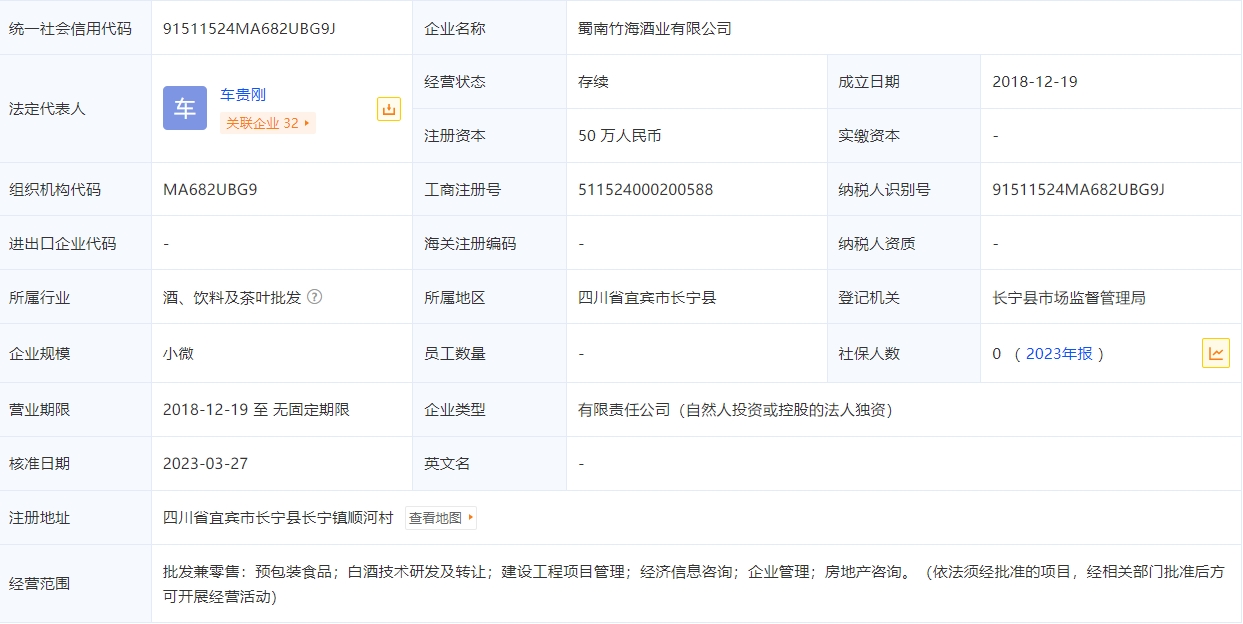Click the 海关注册编码 label
Image resolution: width=1243 pixels, height=624 pixels.
pyautogui.click(x=470, y=244)
